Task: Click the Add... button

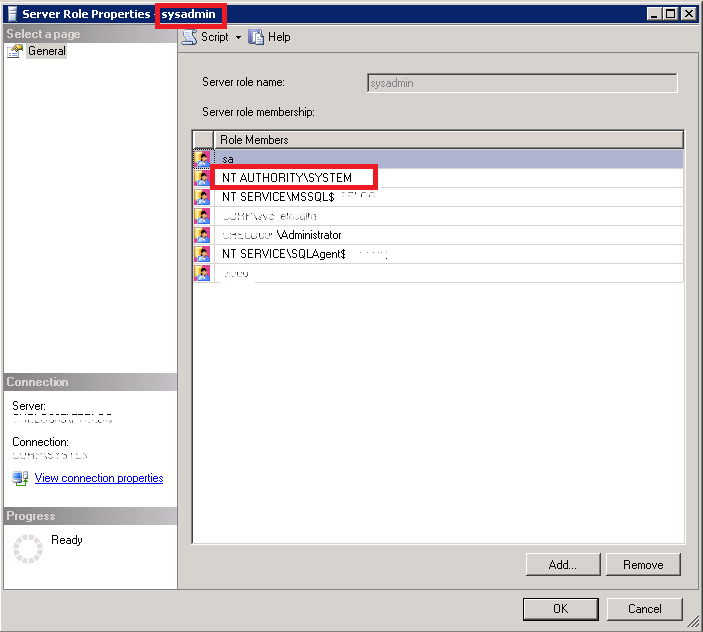Action: tap(563, 565)
